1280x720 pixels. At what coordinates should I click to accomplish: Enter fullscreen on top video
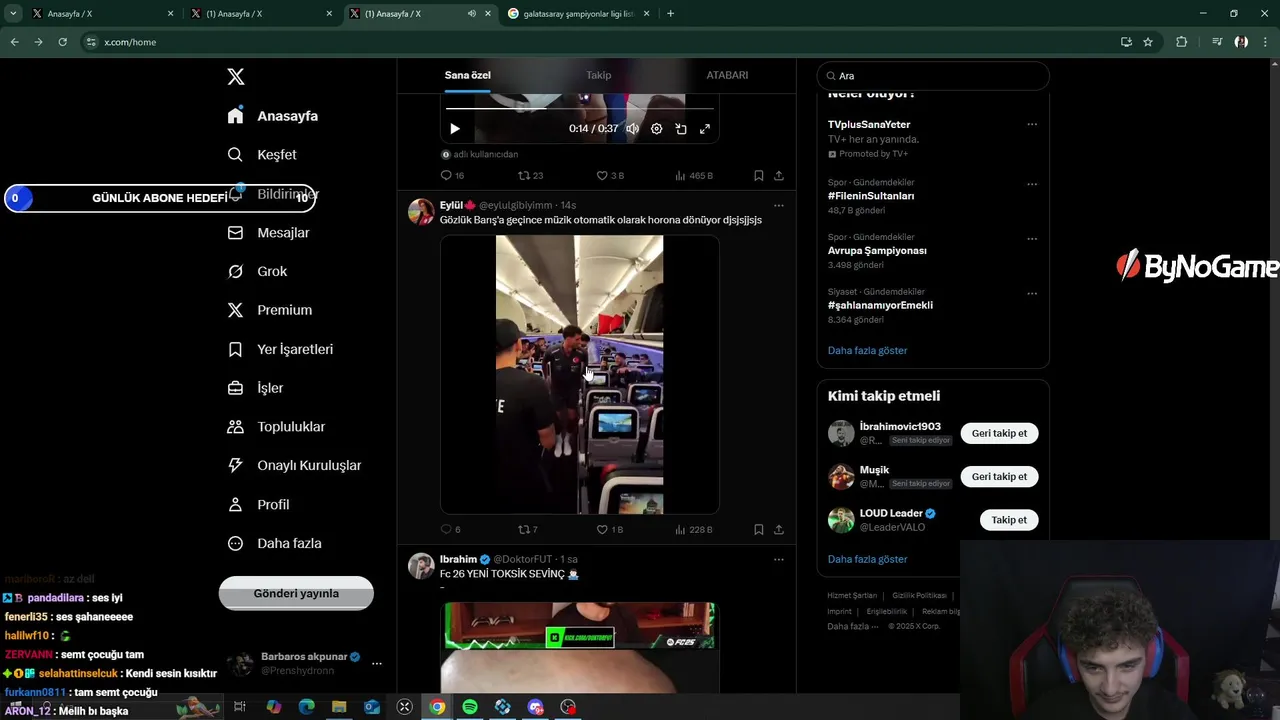(x=705, y=129)
